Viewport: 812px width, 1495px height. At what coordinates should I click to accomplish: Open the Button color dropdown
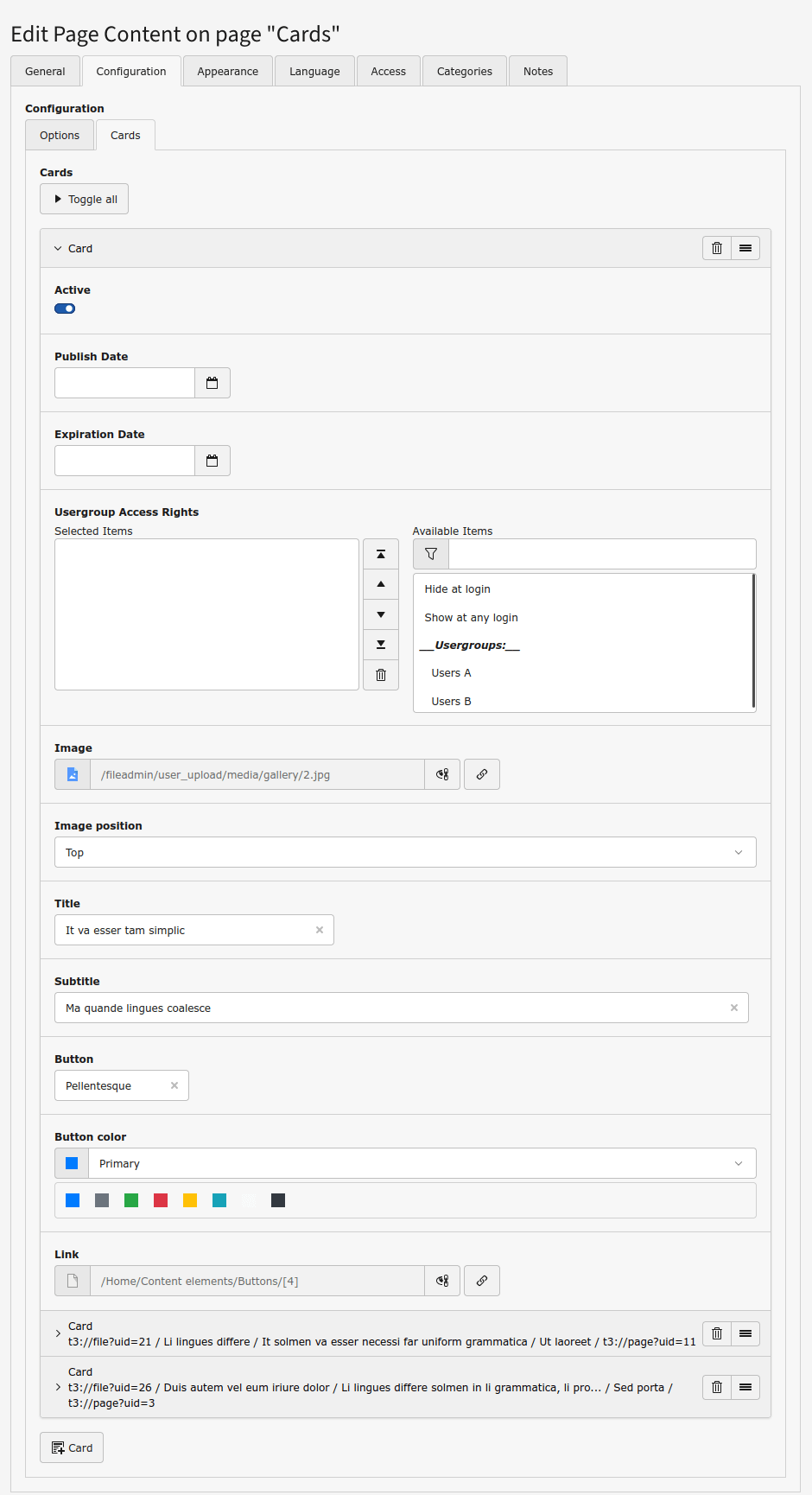pos(422,1163)
